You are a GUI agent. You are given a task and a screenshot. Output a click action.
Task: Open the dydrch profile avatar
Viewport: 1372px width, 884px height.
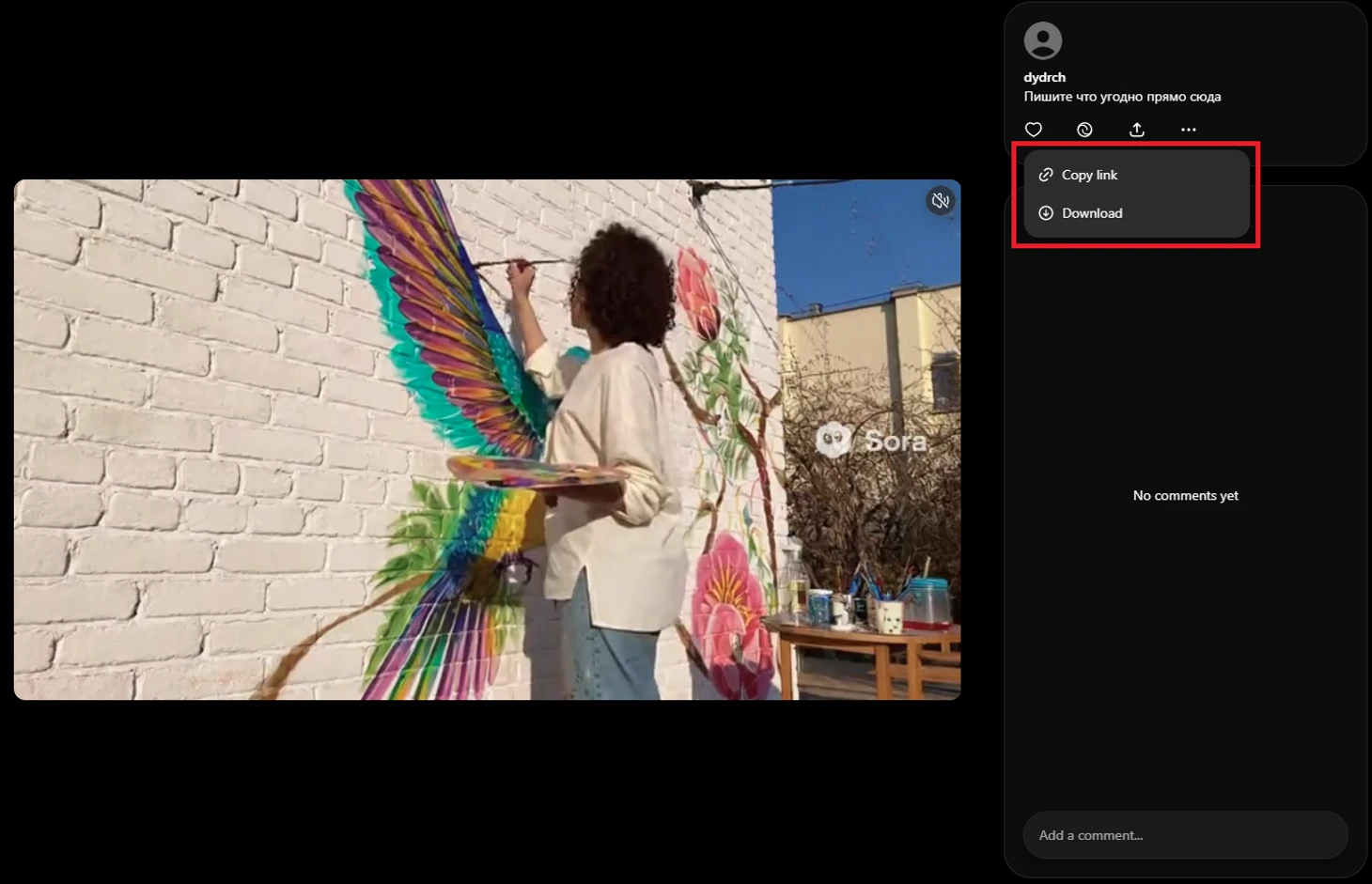[1042, 40]
